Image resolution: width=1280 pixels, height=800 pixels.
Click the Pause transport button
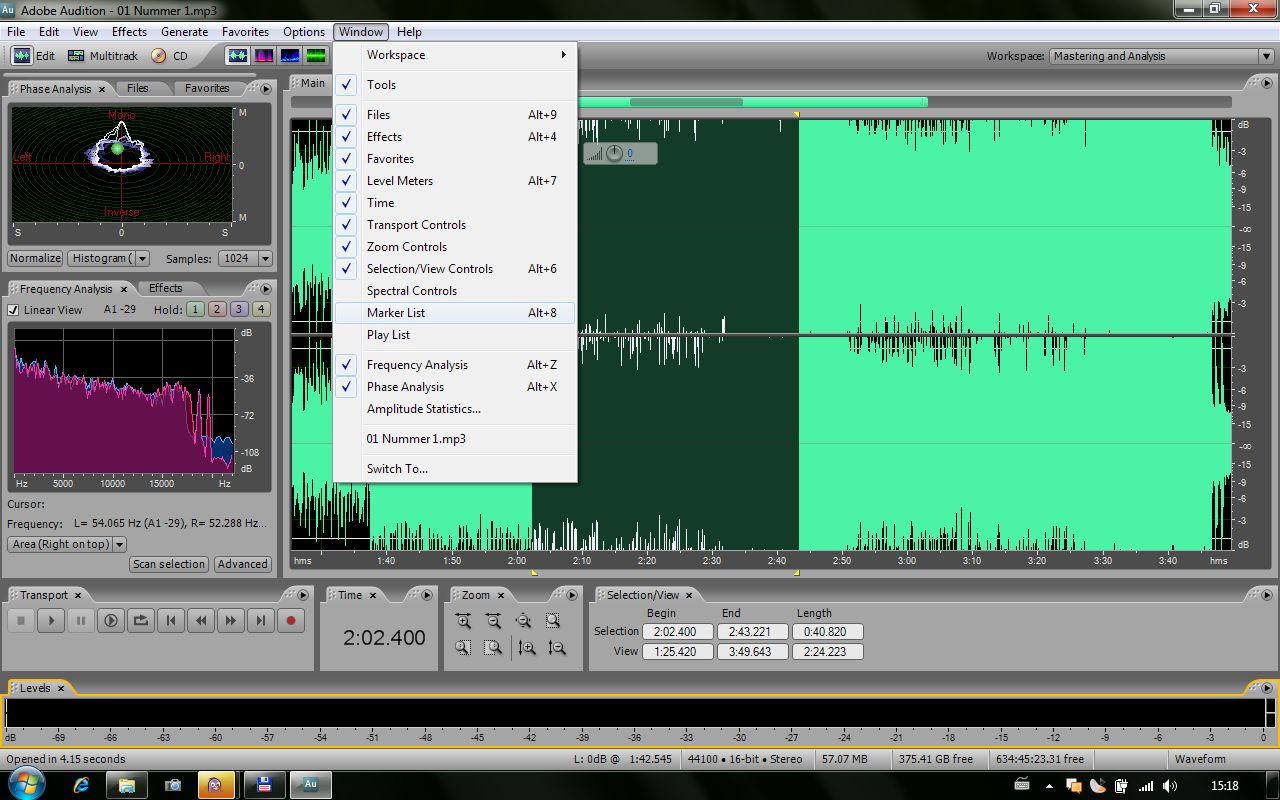(81, 621)
